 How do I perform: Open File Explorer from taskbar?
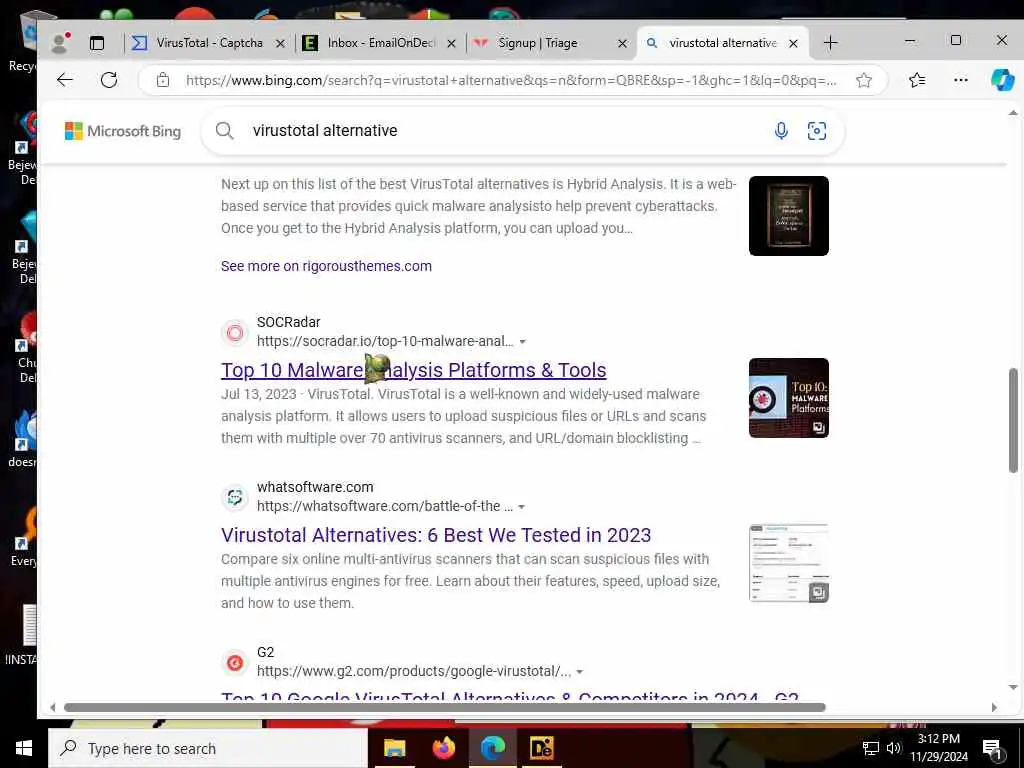[x=394, y=748]
